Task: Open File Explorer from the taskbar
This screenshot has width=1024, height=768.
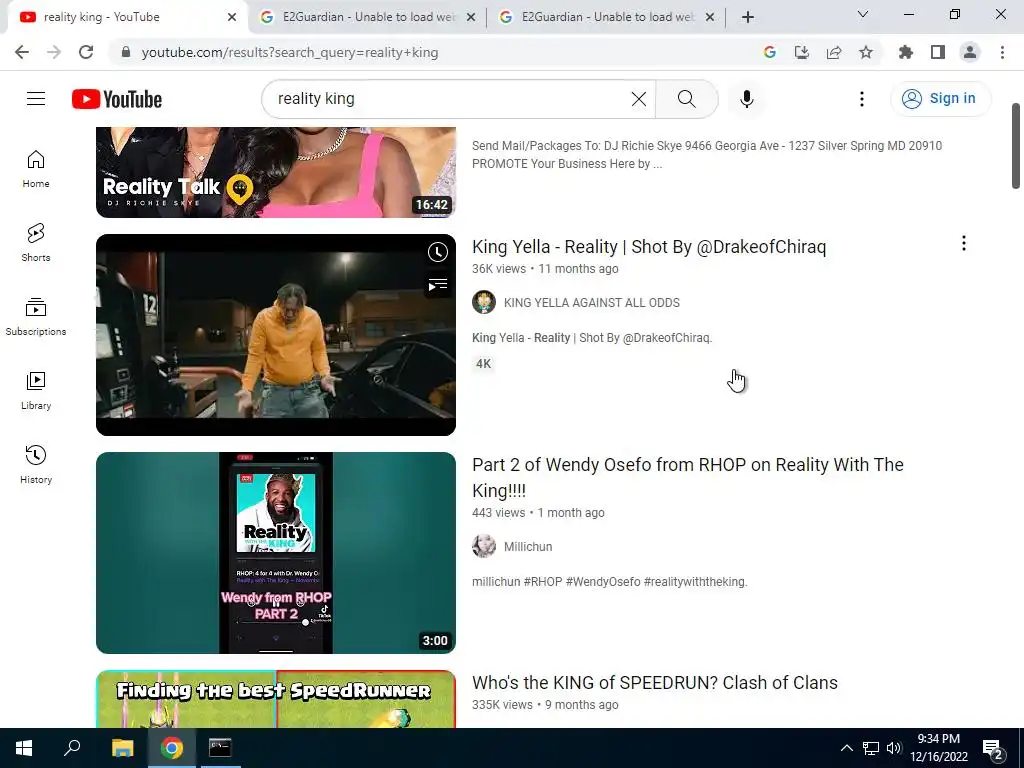Action: click(x=122, y=748)
